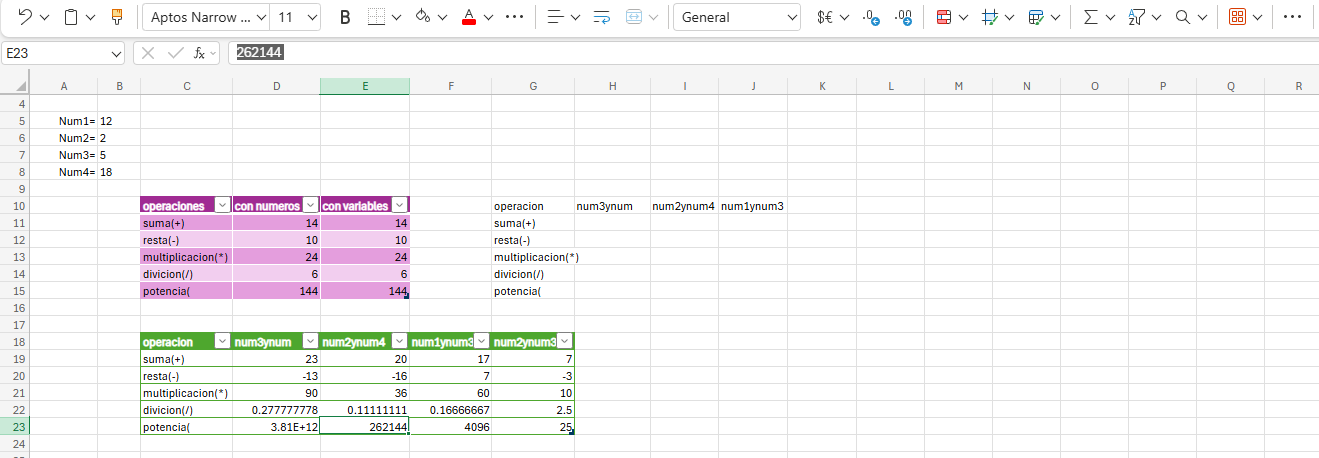Select column E header

click(364, 86)
